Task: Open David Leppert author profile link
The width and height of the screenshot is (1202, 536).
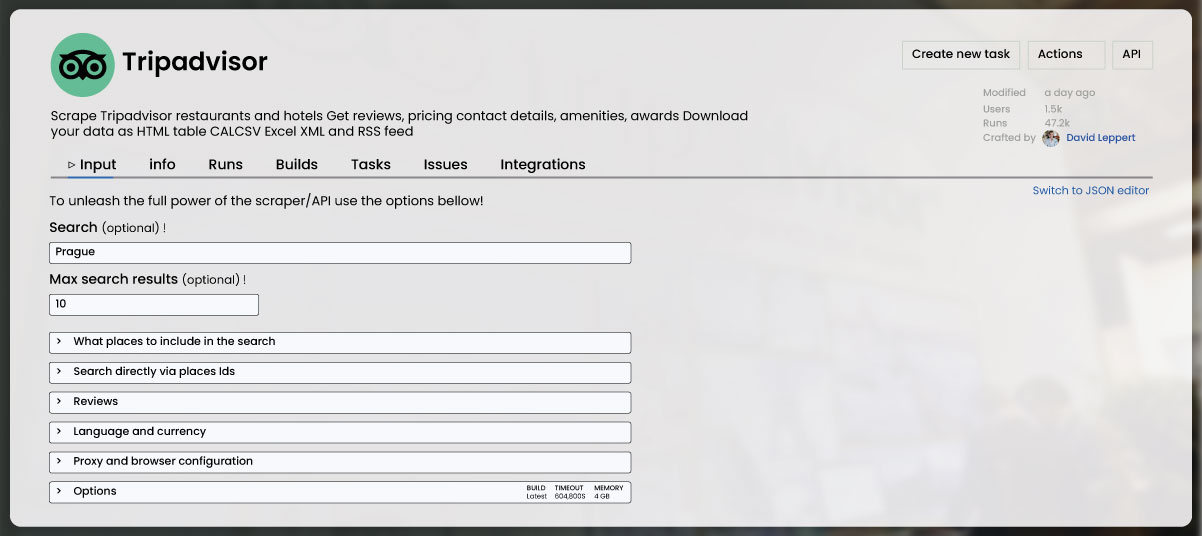Action: [x=1101, y=138]
